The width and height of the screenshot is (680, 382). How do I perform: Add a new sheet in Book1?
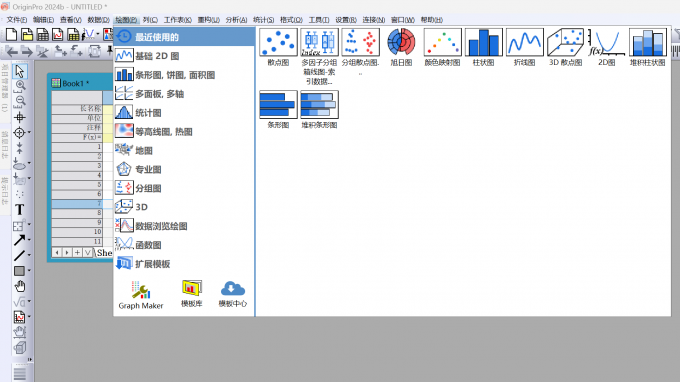pos(77,252)
